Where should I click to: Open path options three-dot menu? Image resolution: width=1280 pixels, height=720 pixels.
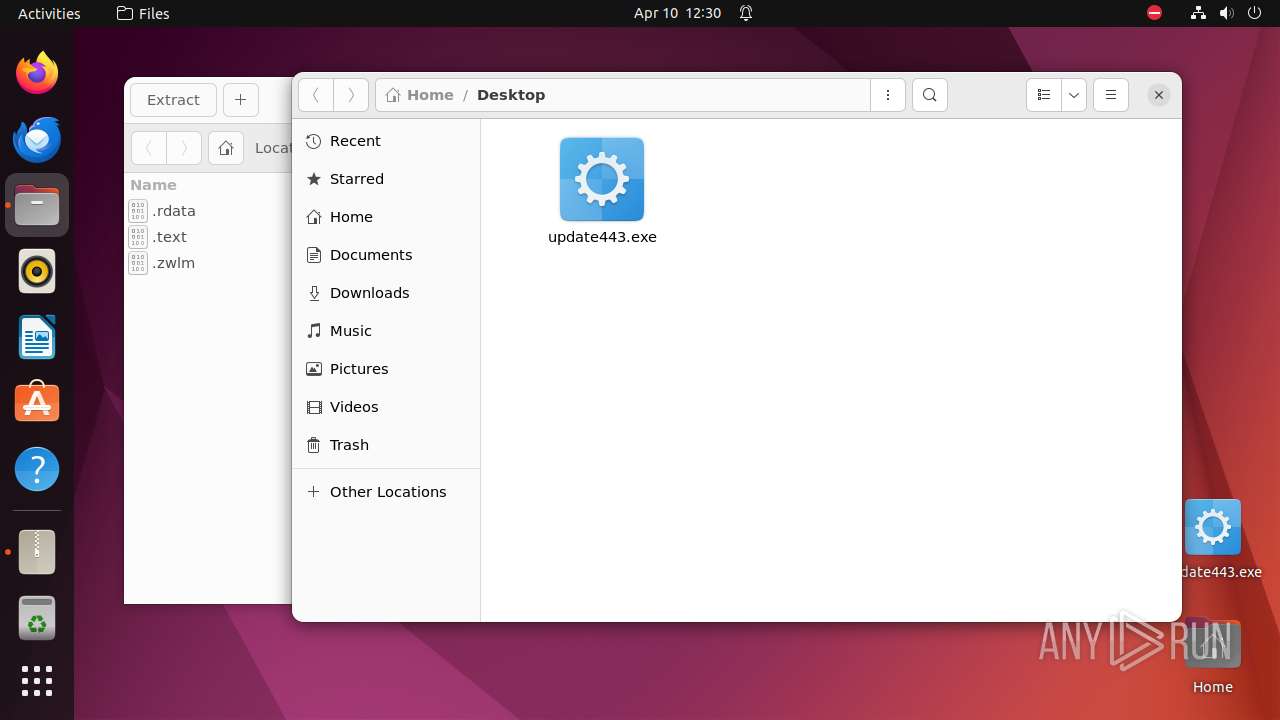point(888,95)
